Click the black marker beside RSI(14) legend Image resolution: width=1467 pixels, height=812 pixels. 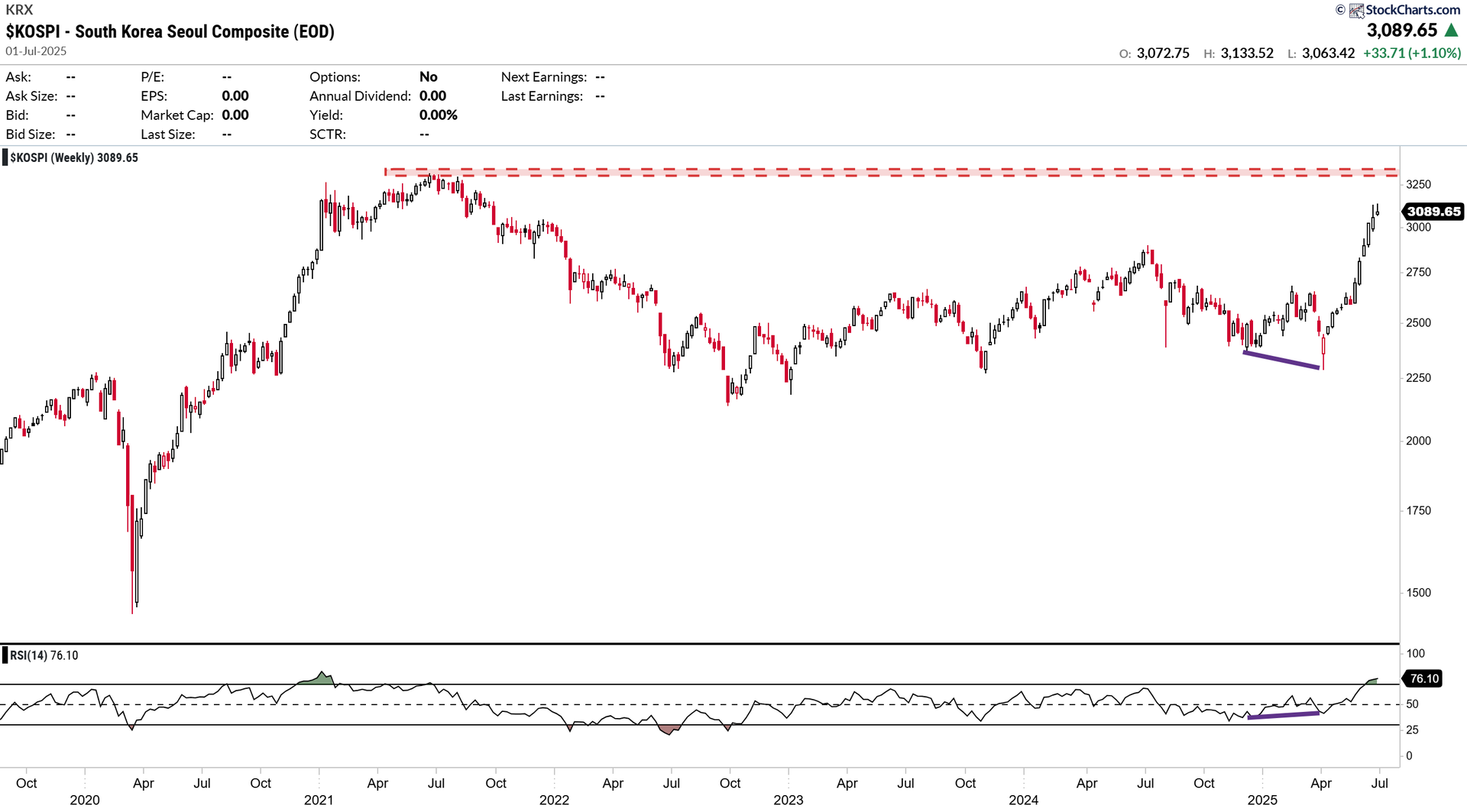coord(5,655)
